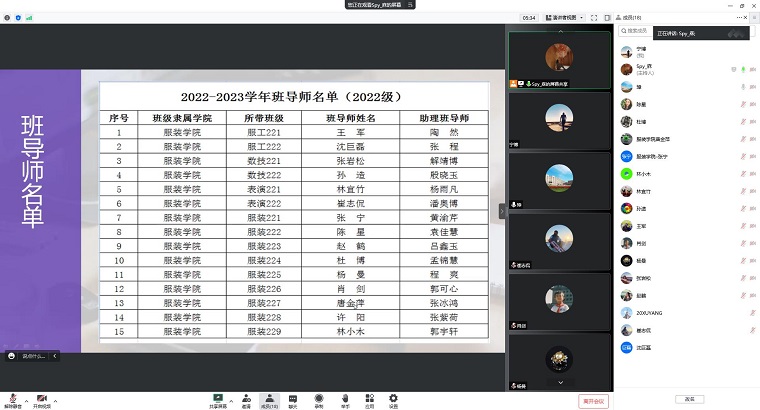Image resolution: width=760 pixels, height=410 pixels.
Task: Click the meeting timer 05:34
Action: [x=529, y=17]
